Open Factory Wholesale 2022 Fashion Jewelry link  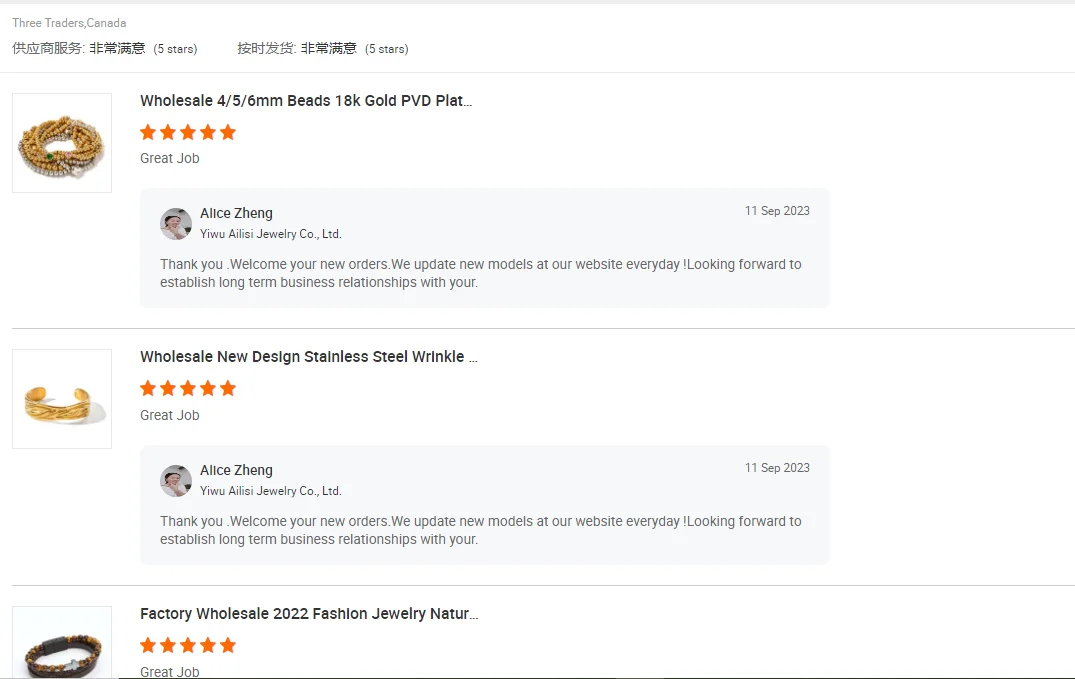(x=309, y=614)
